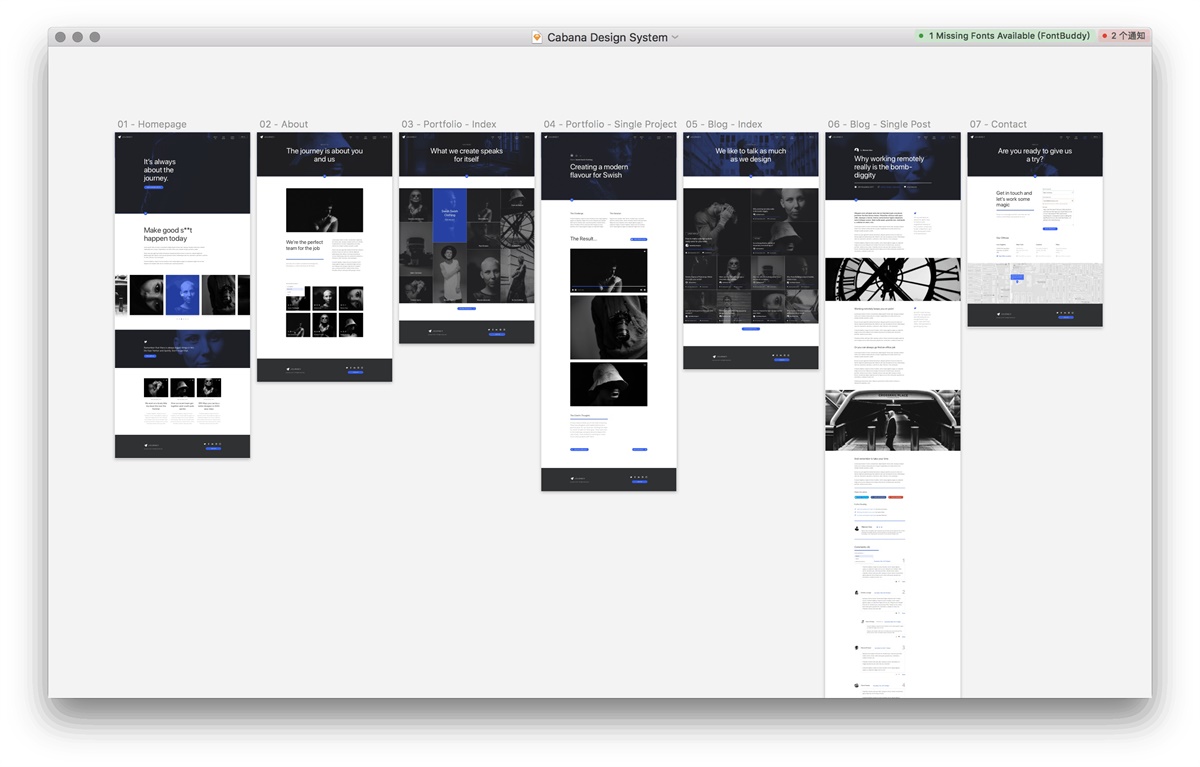
Task: Open the Missing Fonts Available FontBuddy notice
Action: tap(1004, 36)
